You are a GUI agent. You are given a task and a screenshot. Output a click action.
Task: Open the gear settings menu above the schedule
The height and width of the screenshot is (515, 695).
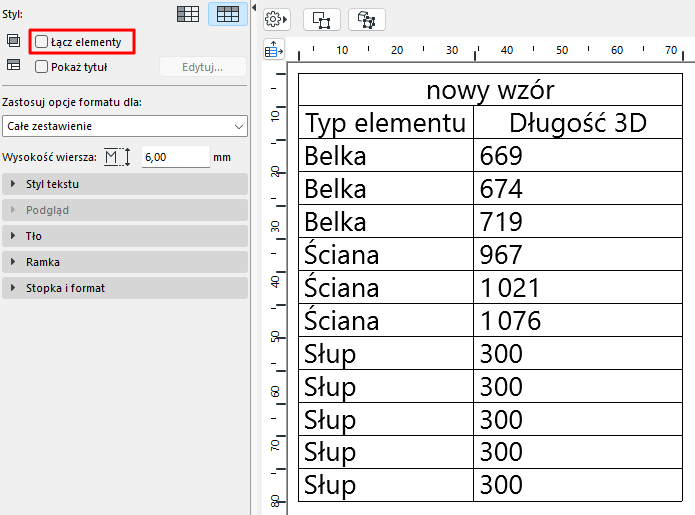[276, 20]
